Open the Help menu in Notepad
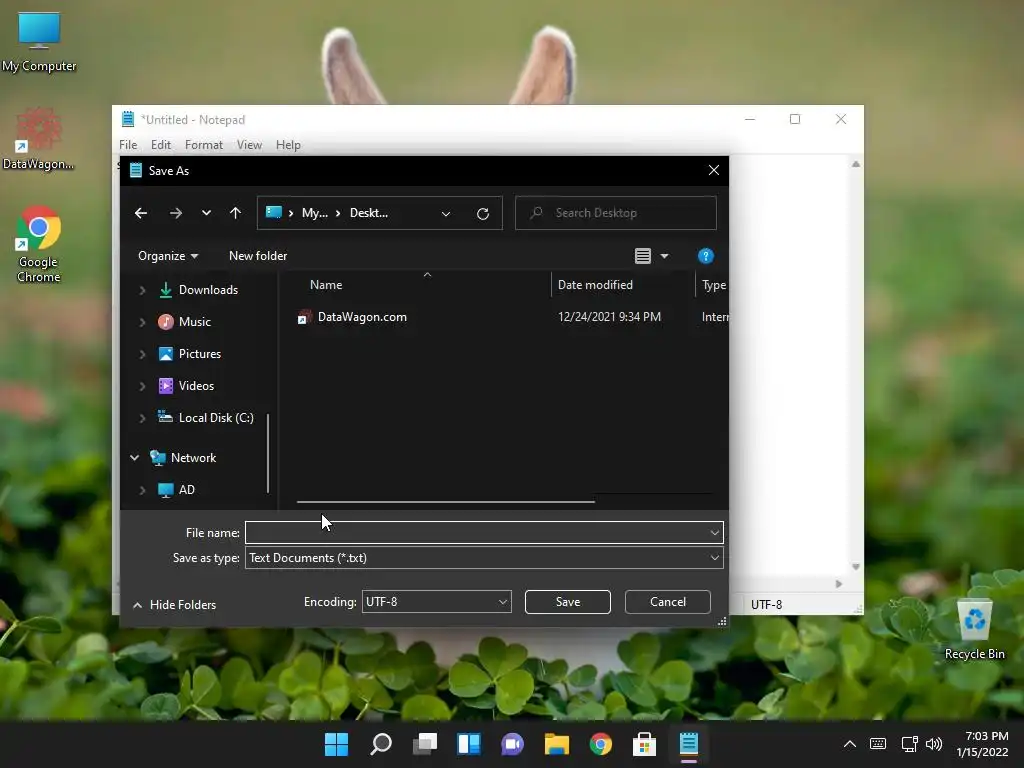 tap(288, 145)
